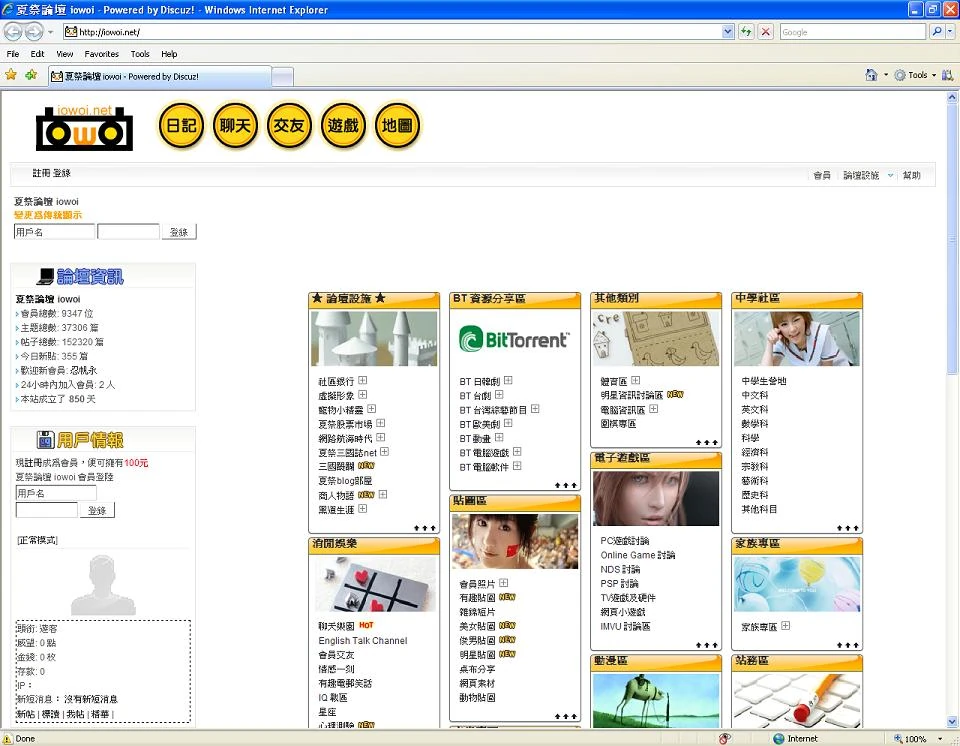960x746 pixels.
Task: Expand the 會員照片 plus box
Action: pos(503,583)
